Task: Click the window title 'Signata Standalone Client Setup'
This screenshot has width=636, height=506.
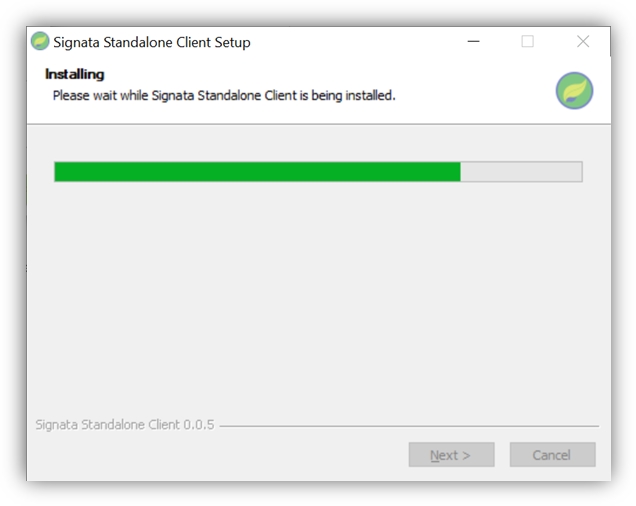Action: [152, 42]
